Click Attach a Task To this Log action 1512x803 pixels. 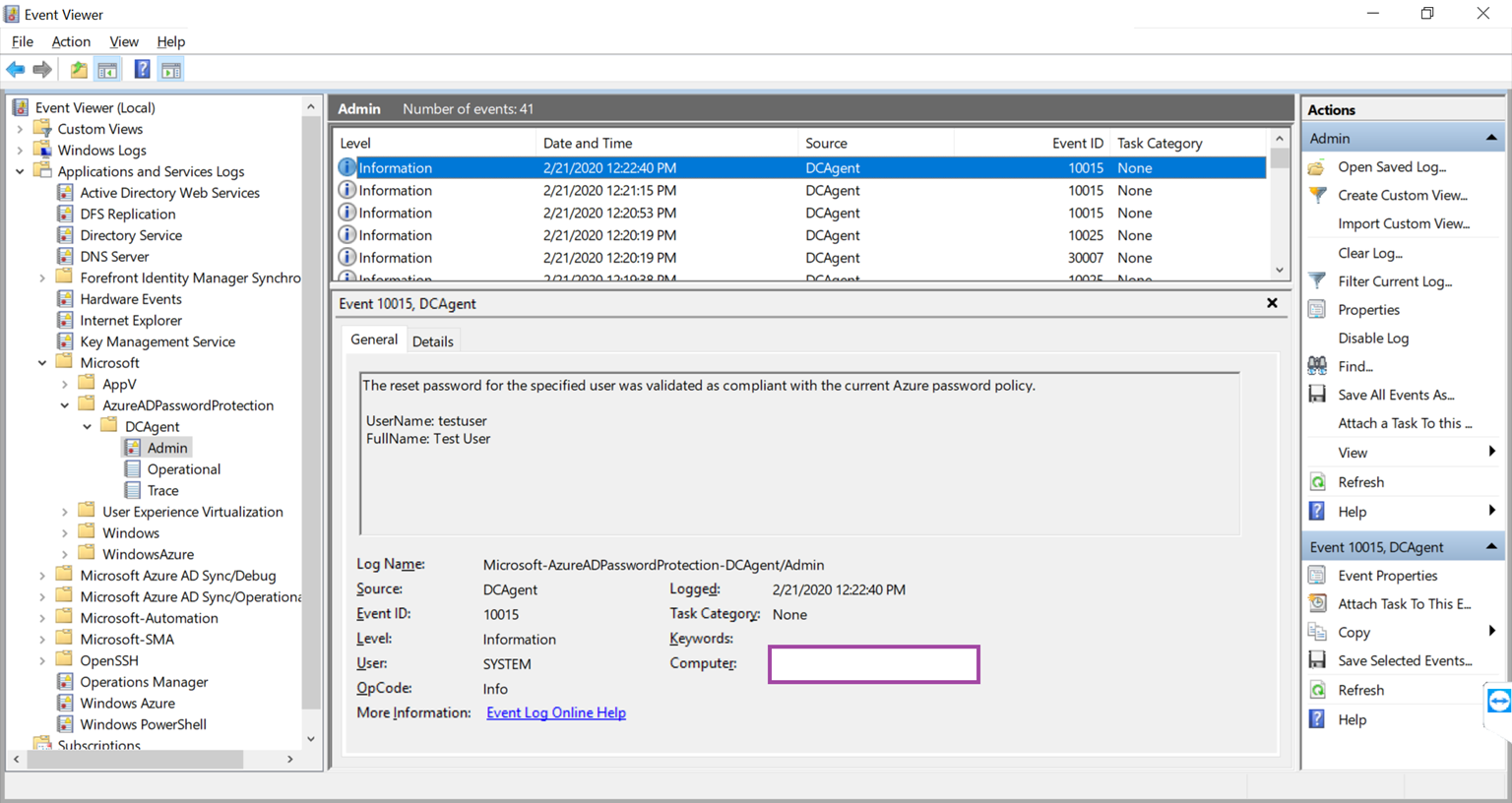[1405, 423]
